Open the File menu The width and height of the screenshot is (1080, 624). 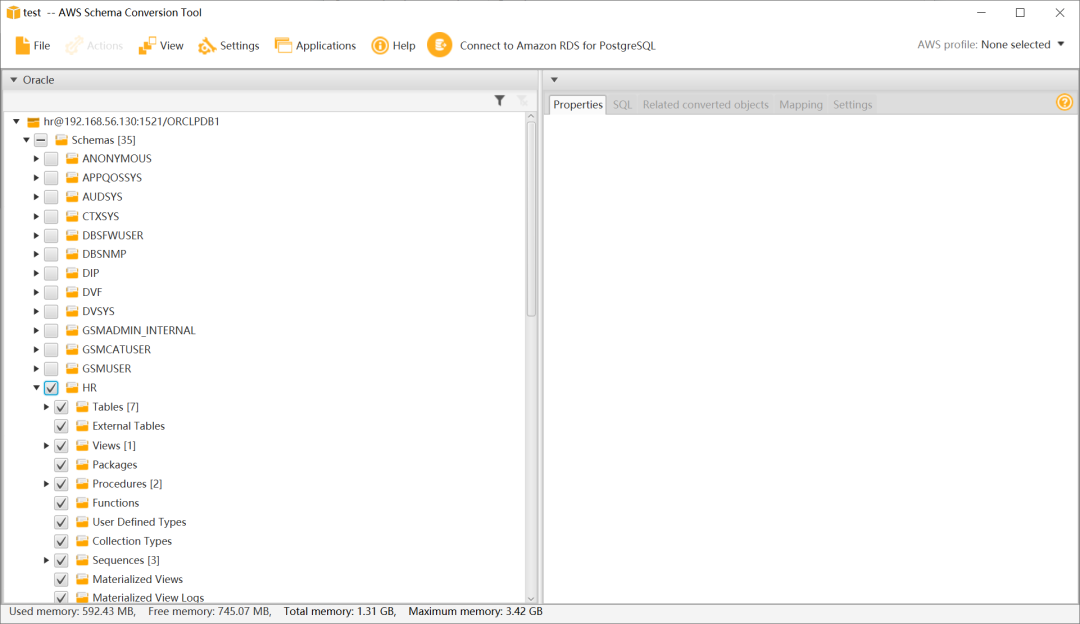point(42,46)
